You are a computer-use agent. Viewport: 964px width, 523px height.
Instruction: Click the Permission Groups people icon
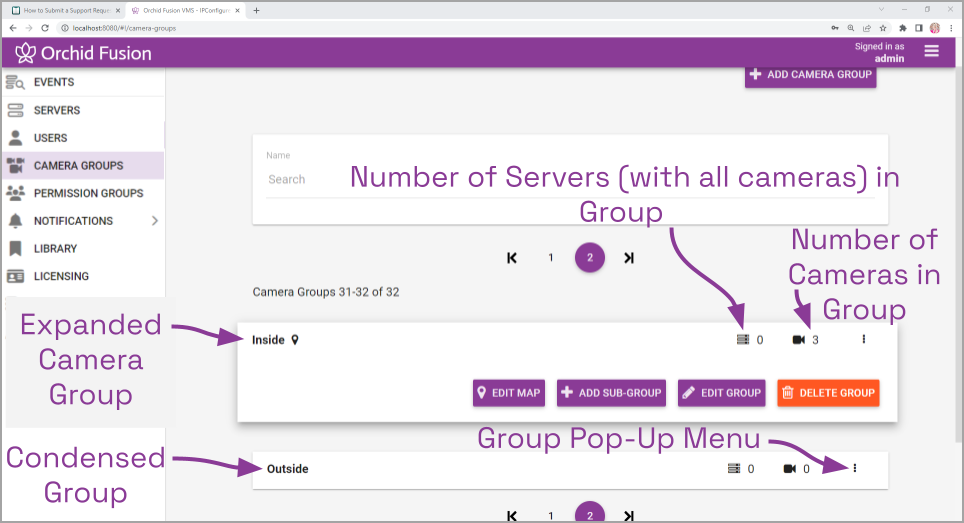click(15, 193)
